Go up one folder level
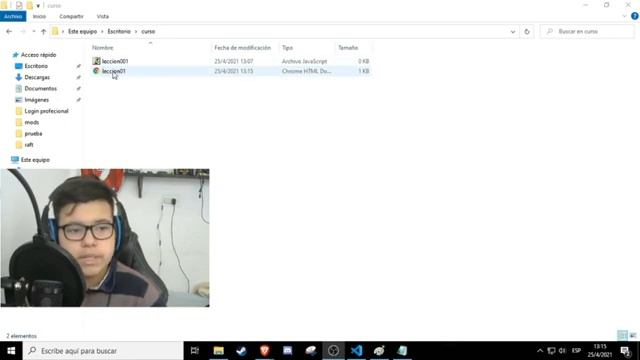This screenshot has width=640, height=360. click(x=43, y=31)
